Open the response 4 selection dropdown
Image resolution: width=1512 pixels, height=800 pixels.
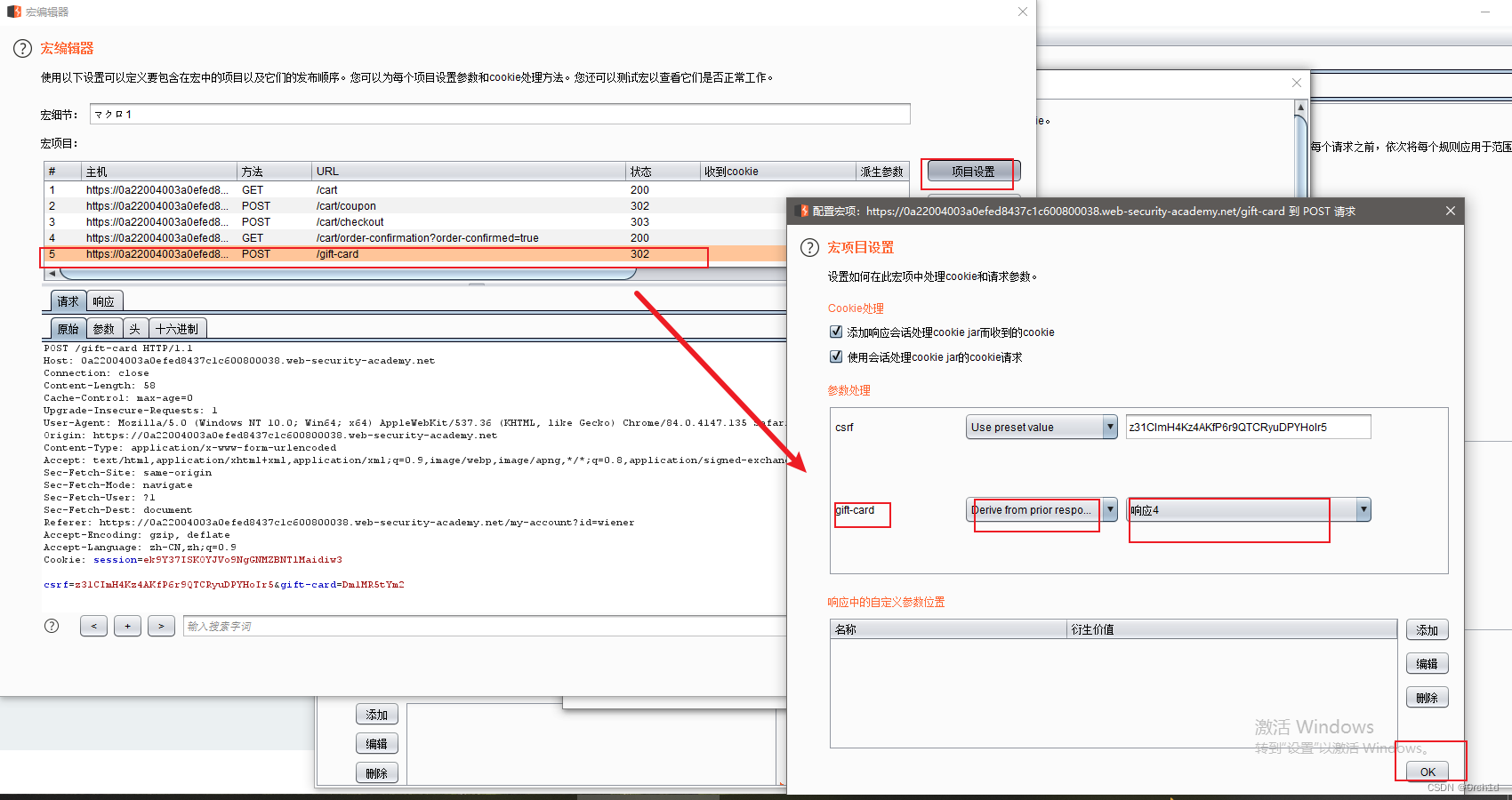[1249, 510]
